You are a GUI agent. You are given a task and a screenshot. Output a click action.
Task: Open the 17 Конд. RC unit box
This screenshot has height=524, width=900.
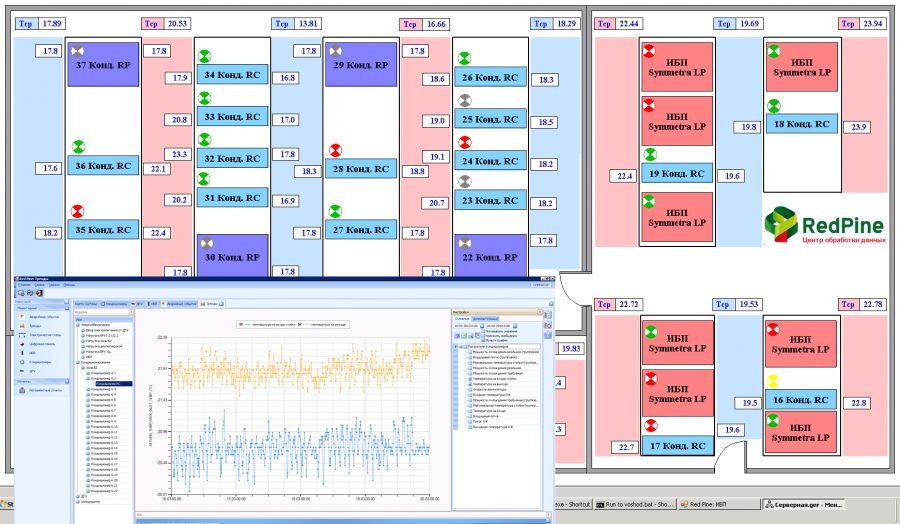[x=677, y=445]
